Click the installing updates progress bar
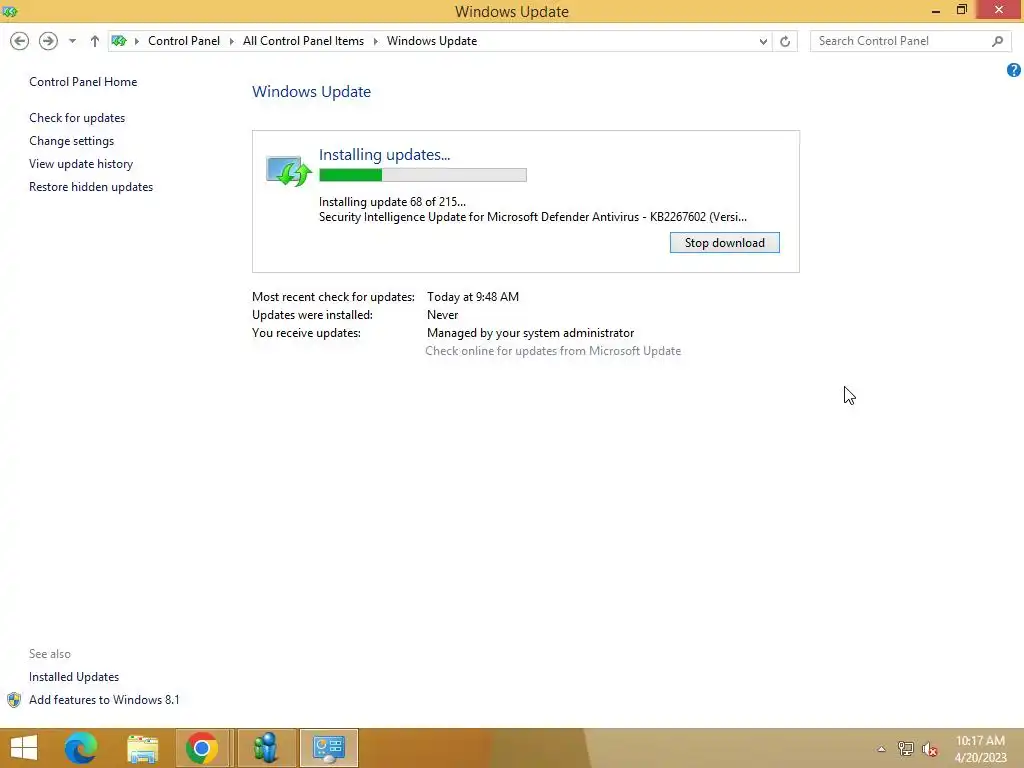1024x768 pixels. (x=423, y=175)
